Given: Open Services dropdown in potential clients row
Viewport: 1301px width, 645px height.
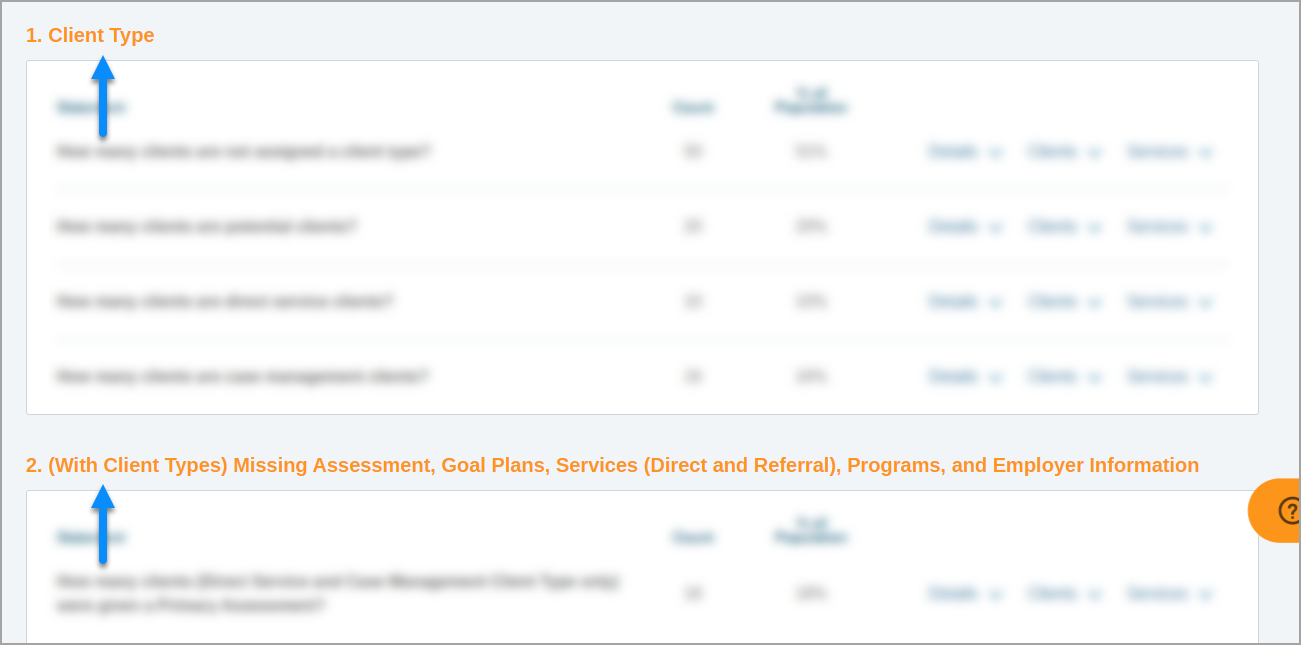Looking at the screenshot, I should pyautogui.click(x=1169, y=227).
